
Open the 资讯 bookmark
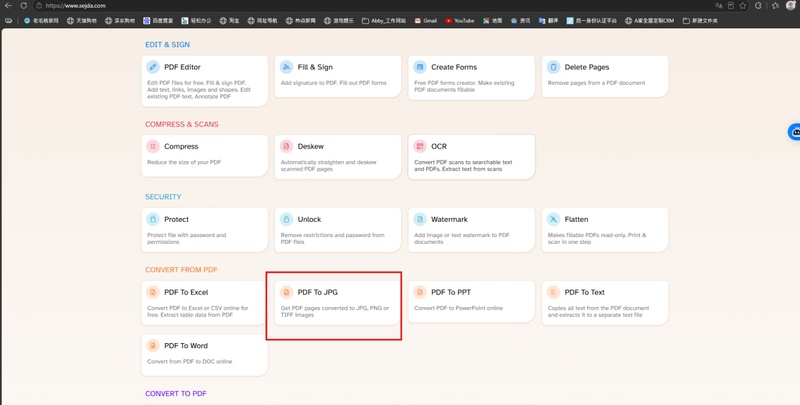click(520, 21)
